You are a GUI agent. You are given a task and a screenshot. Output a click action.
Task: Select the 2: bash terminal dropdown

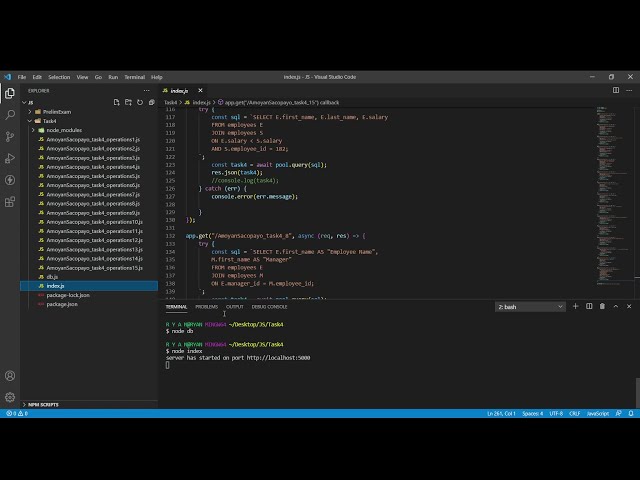[x=530, y=307]
